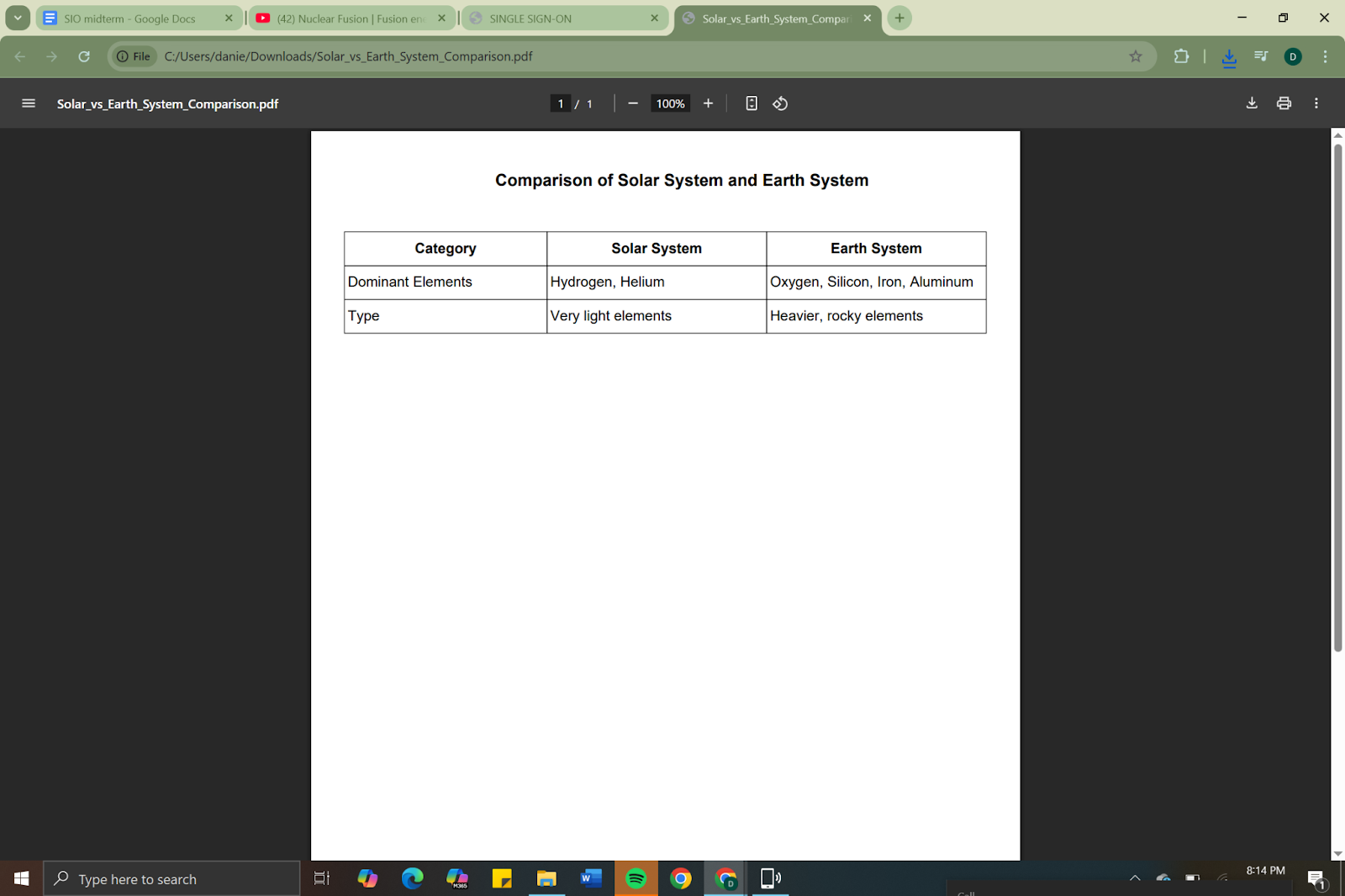View site information for File URL

[x=134, y=56]
